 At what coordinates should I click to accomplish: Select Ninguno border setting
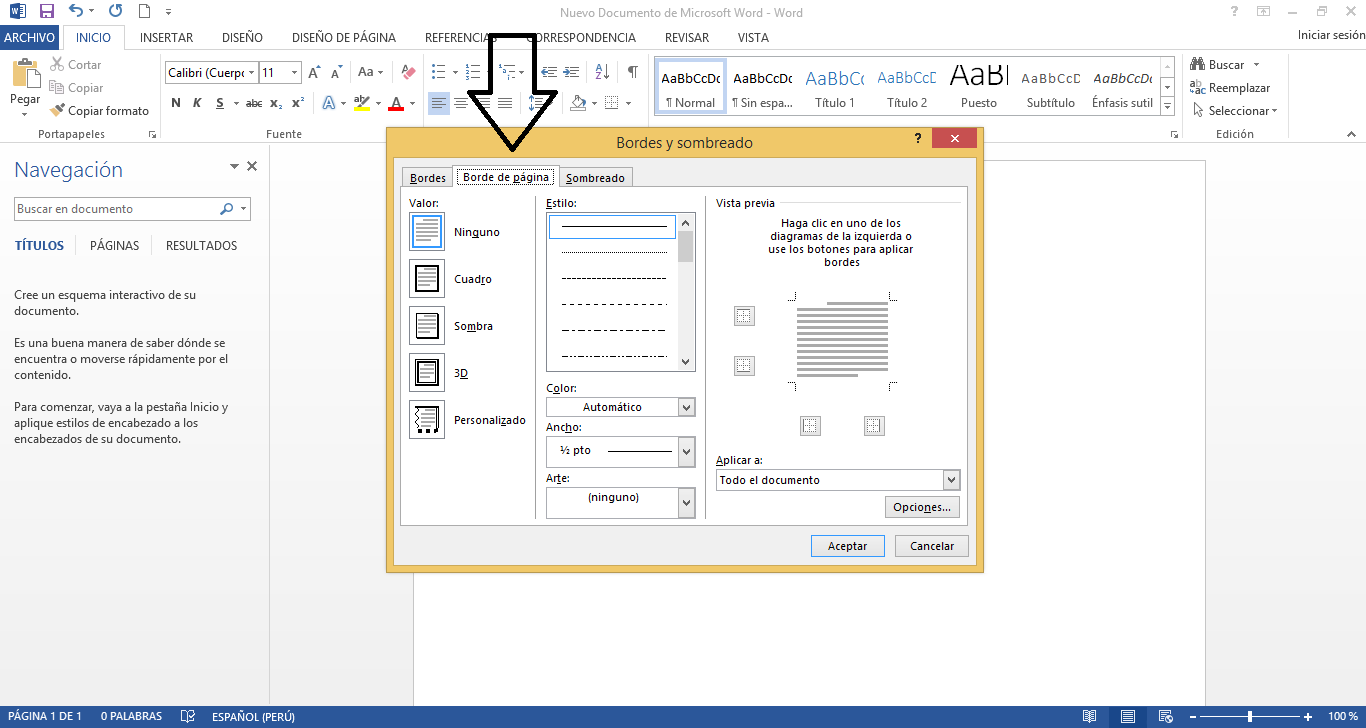(x=427, y=232)
